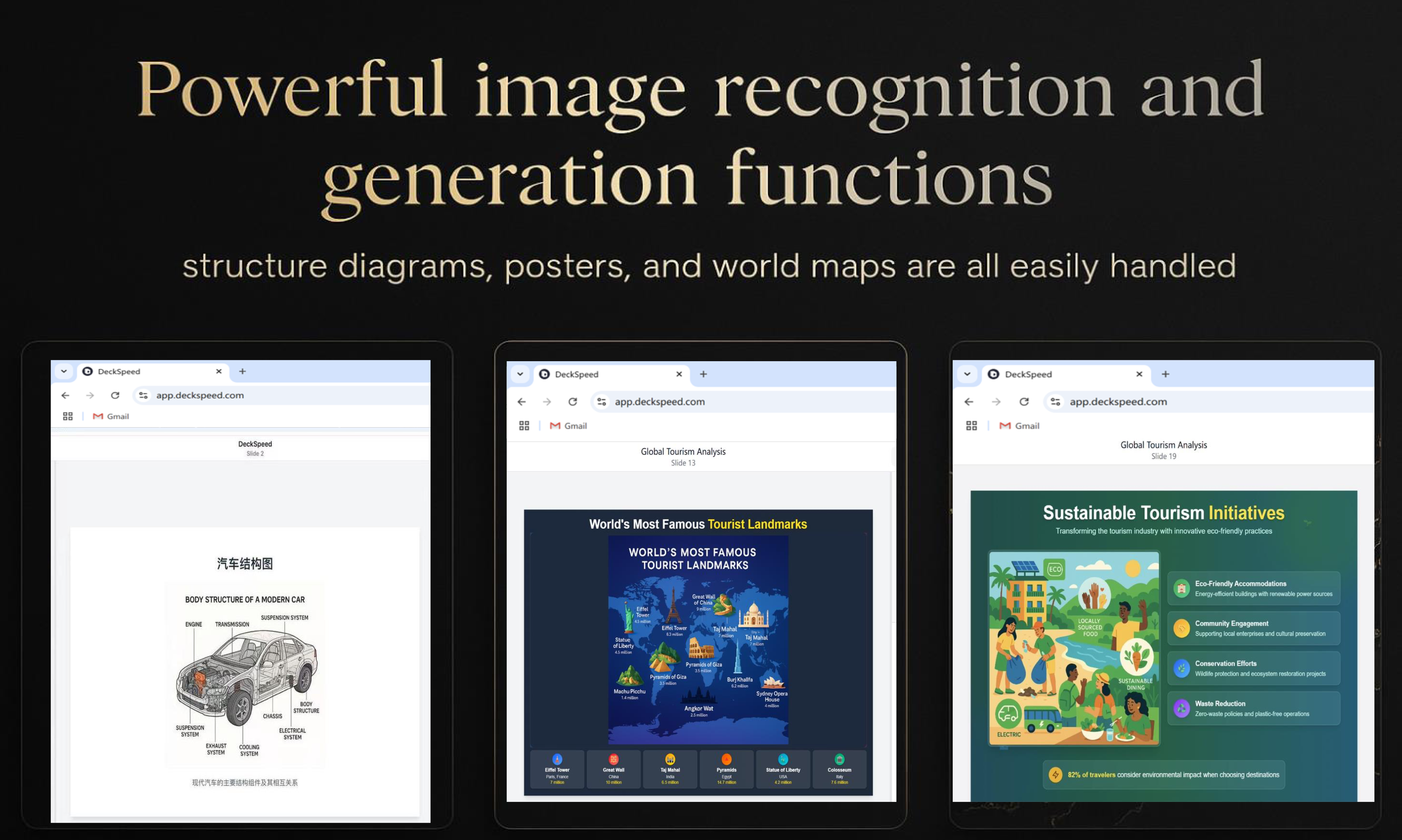
Task: Expand tab search chevron in middle browser
Action: [520, 374]
